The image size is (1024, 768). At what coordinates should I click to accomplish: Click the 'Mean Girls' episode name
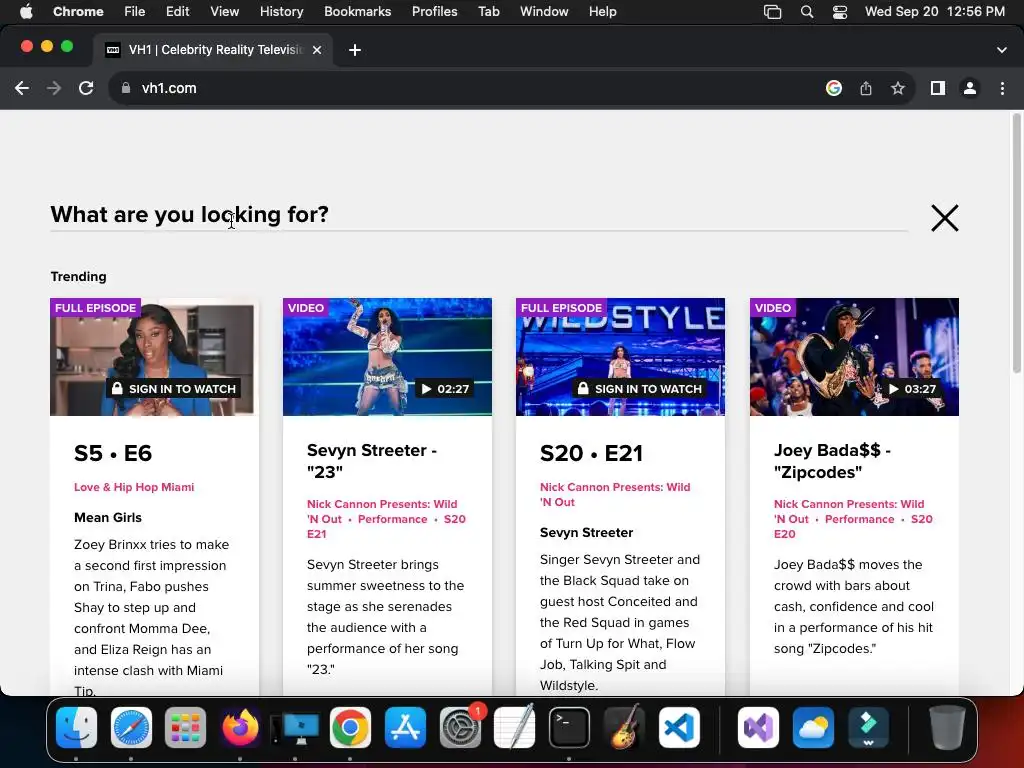pos(108,517)
